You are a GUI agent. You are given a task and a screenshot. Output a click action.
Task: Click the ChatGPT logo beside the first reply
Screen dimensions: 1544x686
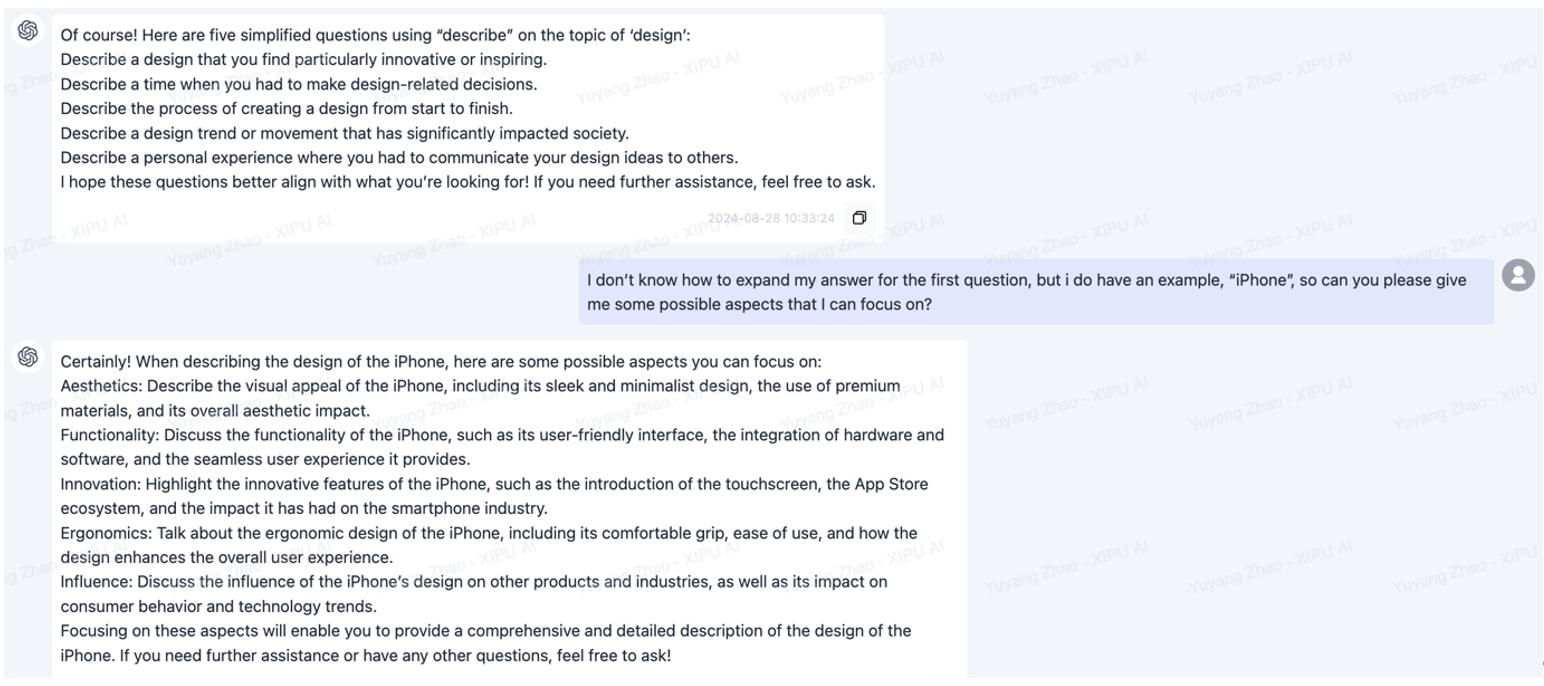pyautogui.click(x=28, y=31)
